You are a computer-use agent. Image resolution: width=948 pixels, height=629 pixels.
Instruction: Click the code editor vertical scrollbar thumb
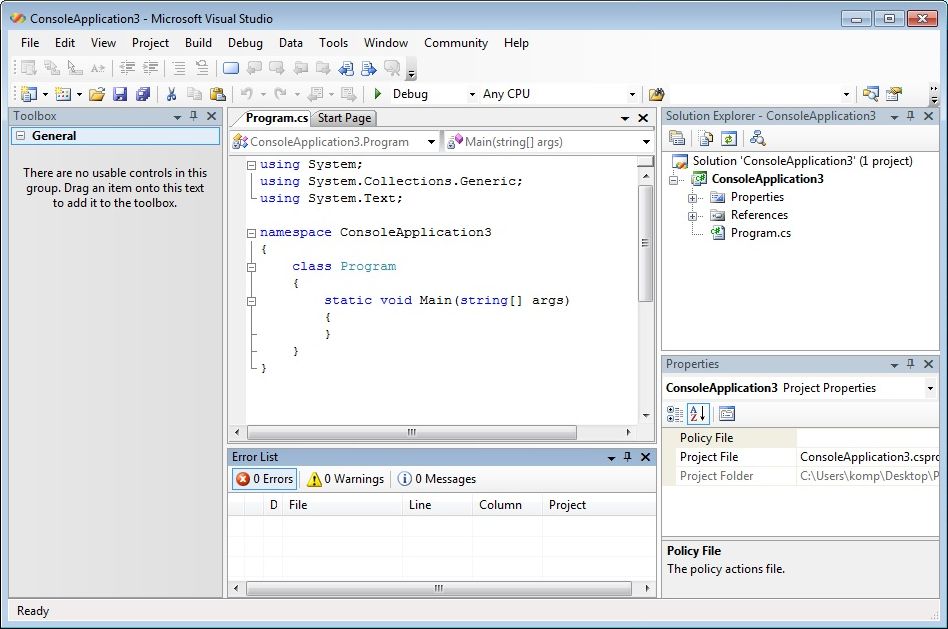point(646,243)
